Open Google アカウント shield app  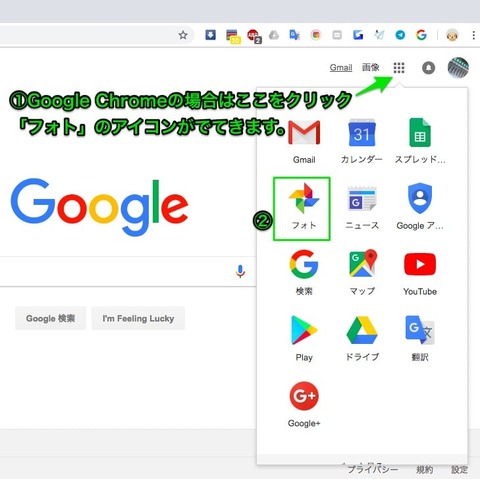pos(420,207)
